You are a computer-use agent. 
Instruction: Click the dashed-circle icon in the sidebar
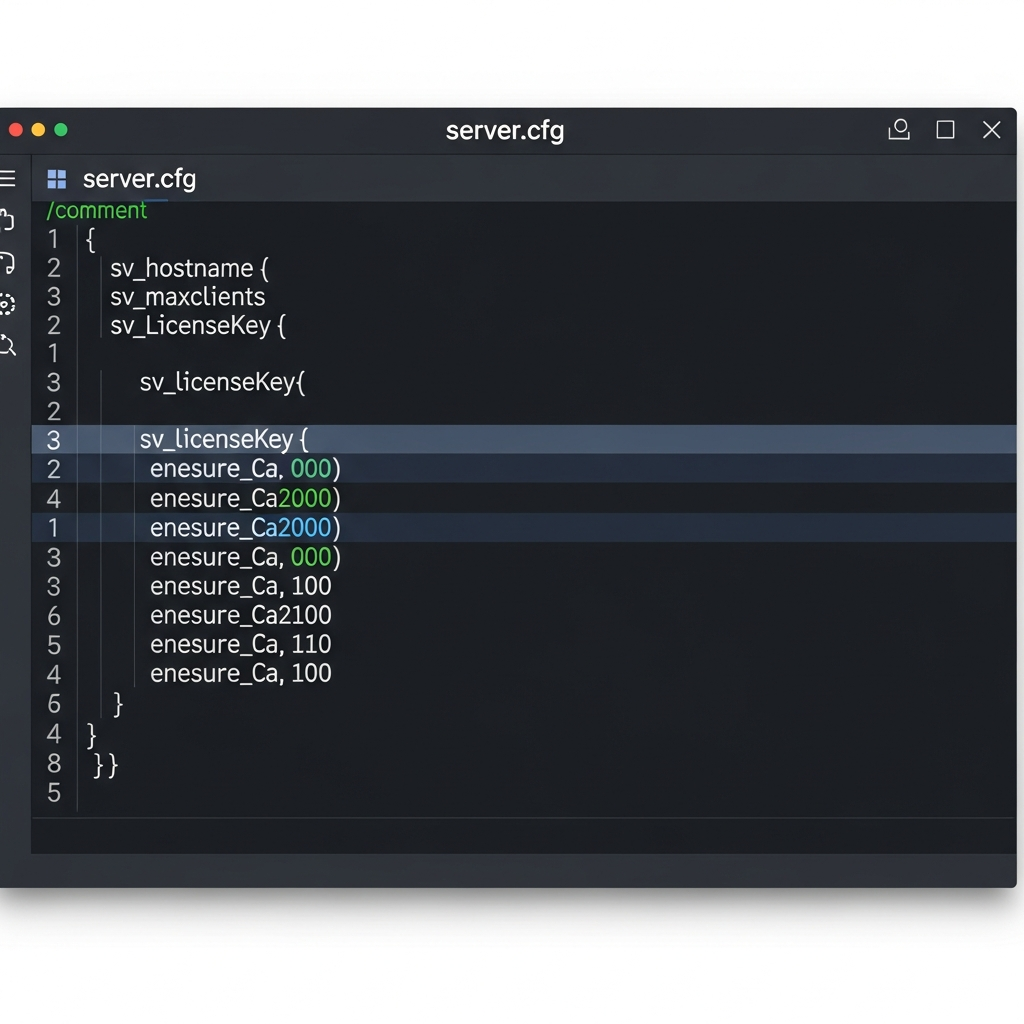pos(7,304)
